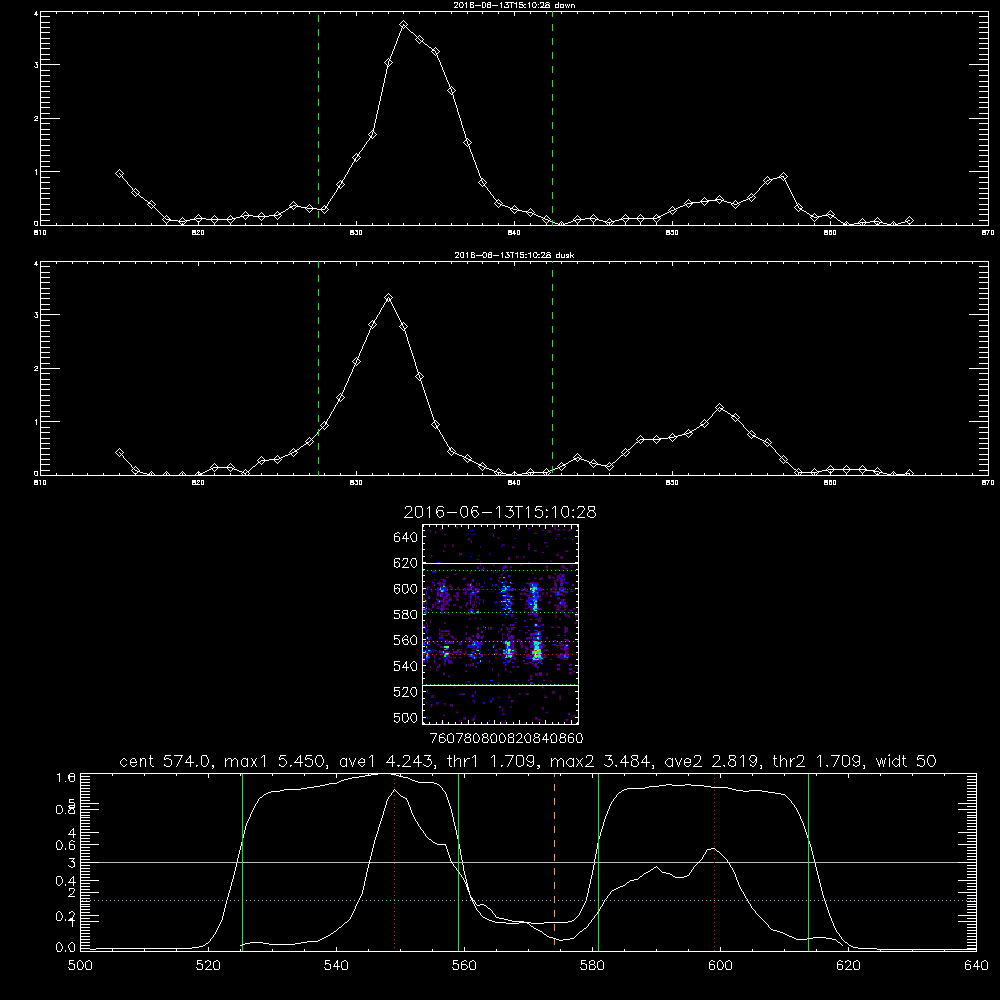Viewport: 1000px width, 1000px height.
Task: Click the dotted white threshold line in bottom plot
Action: (x=526, y=901)
